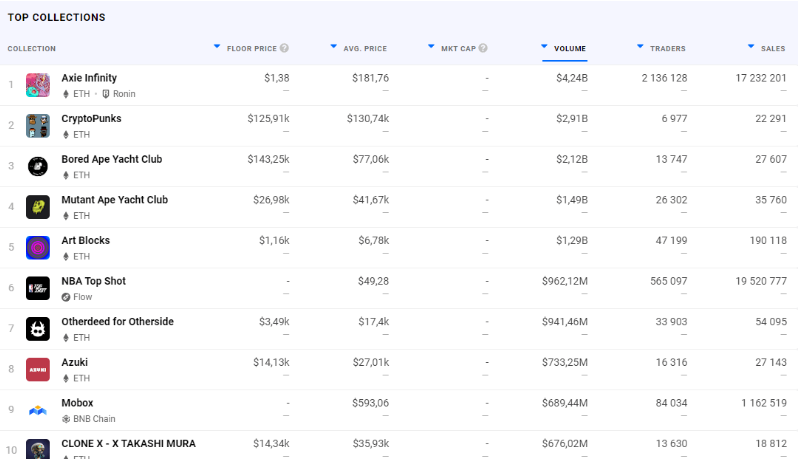Select the Volume column header
Image resolution: width=799 pixels, height=459 pixels.
pos(570,48)
